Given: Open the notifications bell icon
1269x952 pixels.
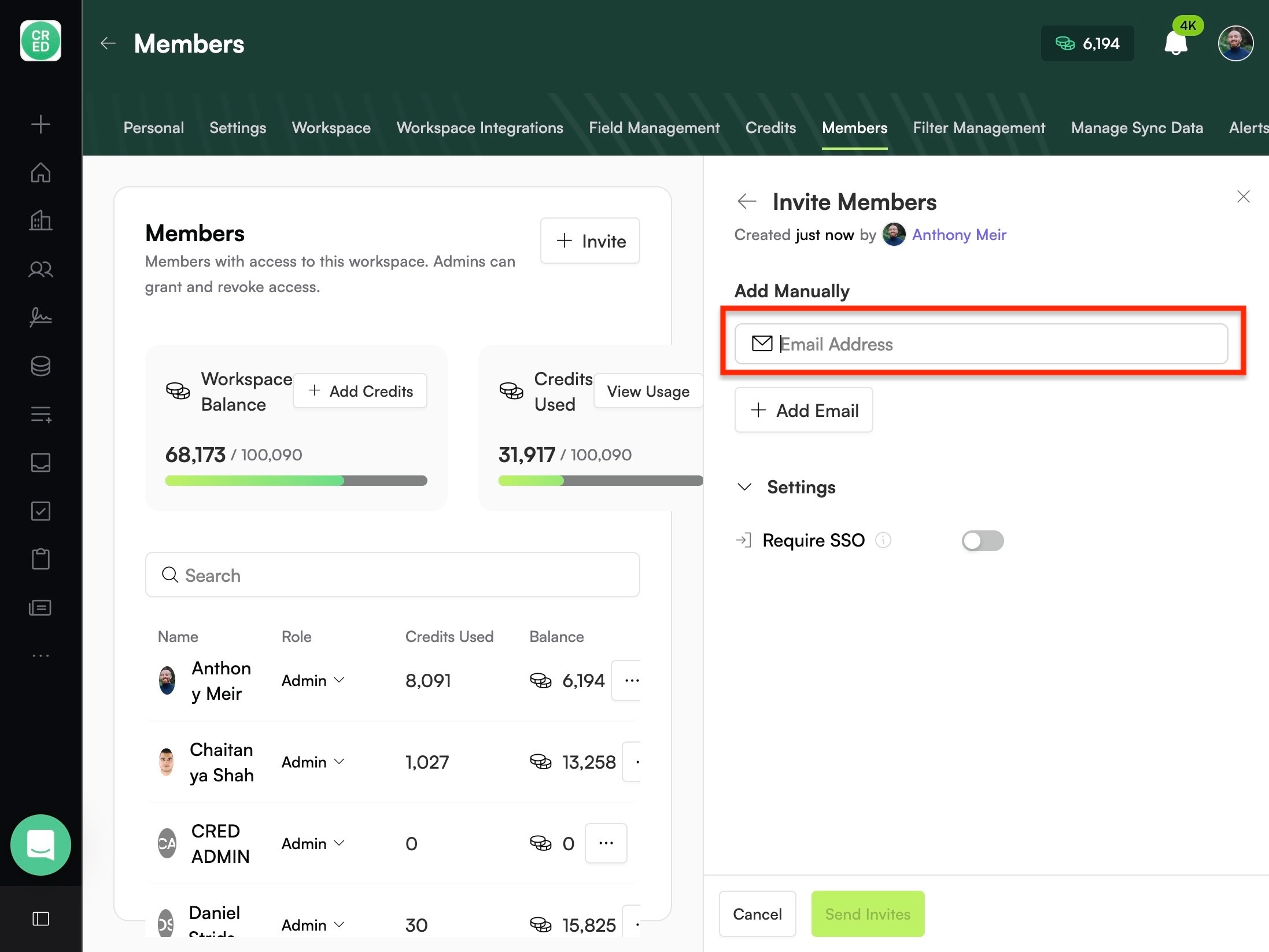Looking at the screenshot, I should pos(1176,43).
